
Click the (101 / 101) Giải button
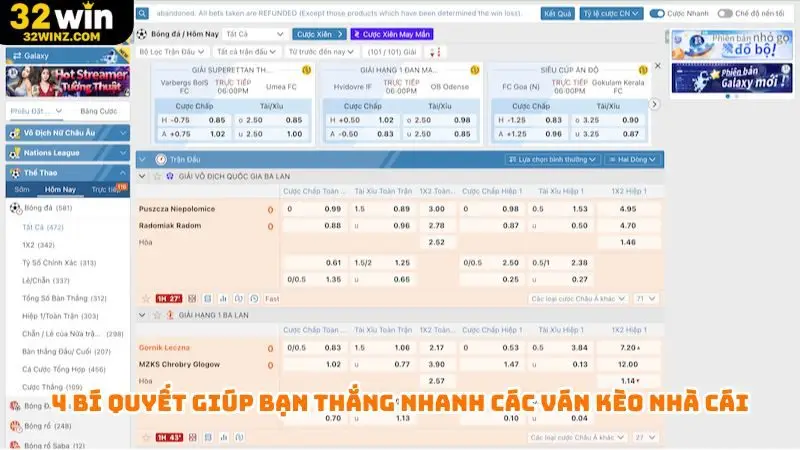click(x=392, y=52)
